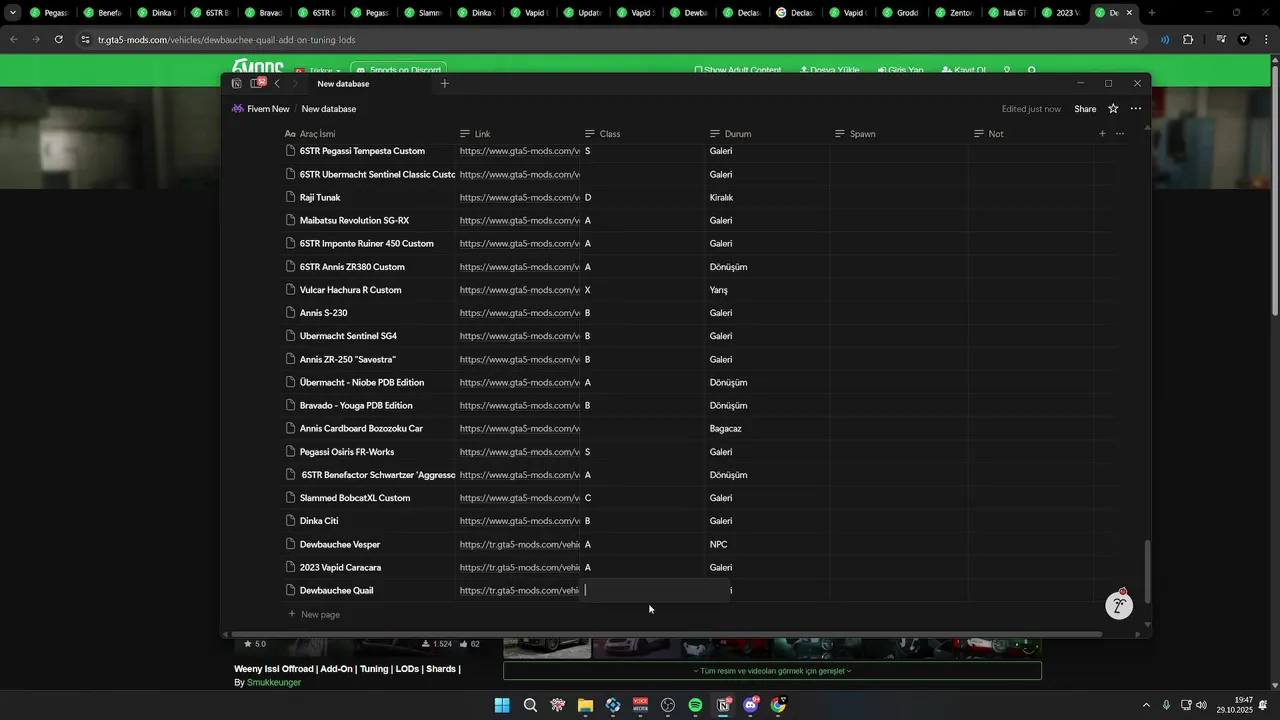Image resolution: width=1280 pixels, height=720 pixels.
Task: Click the Notion logo icon in window title bar
Action: [236, 84]
